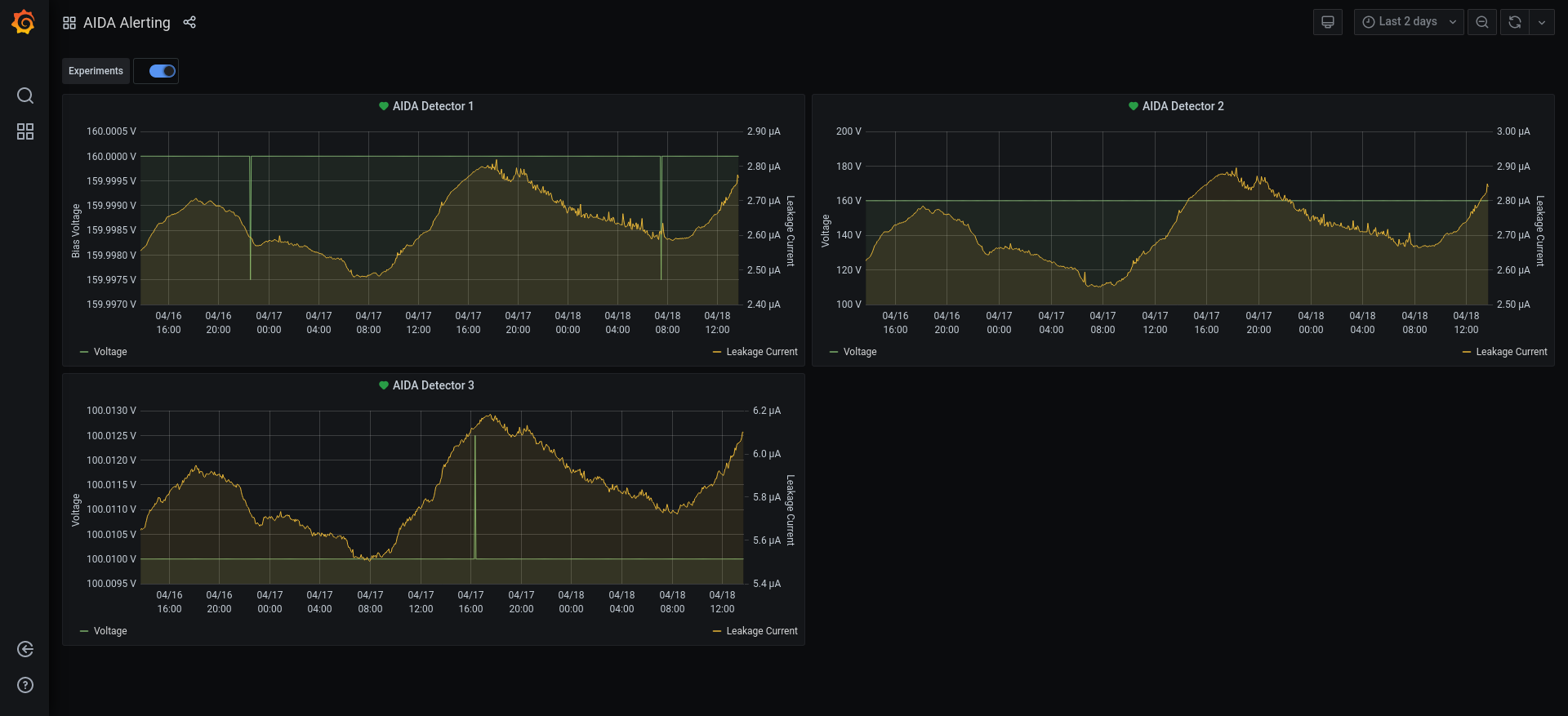Open AIDA Detector 1 panel title menu
The height and width of the screenshot is (716, 1568).
click(433, 106)
